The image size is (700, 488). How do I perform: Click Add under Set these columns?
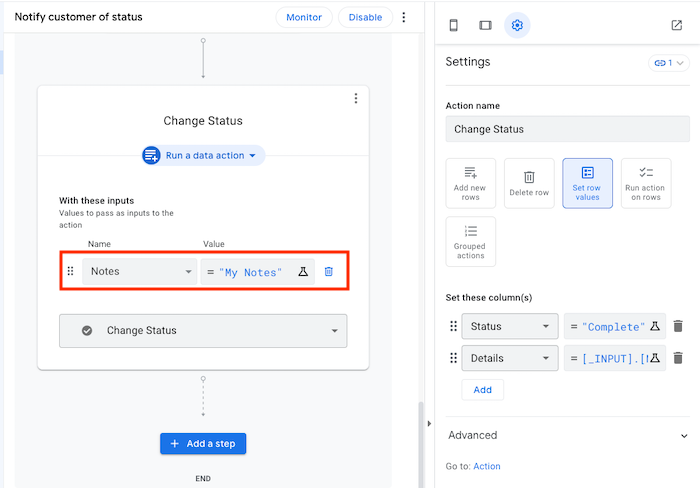[x=483, y=390]
